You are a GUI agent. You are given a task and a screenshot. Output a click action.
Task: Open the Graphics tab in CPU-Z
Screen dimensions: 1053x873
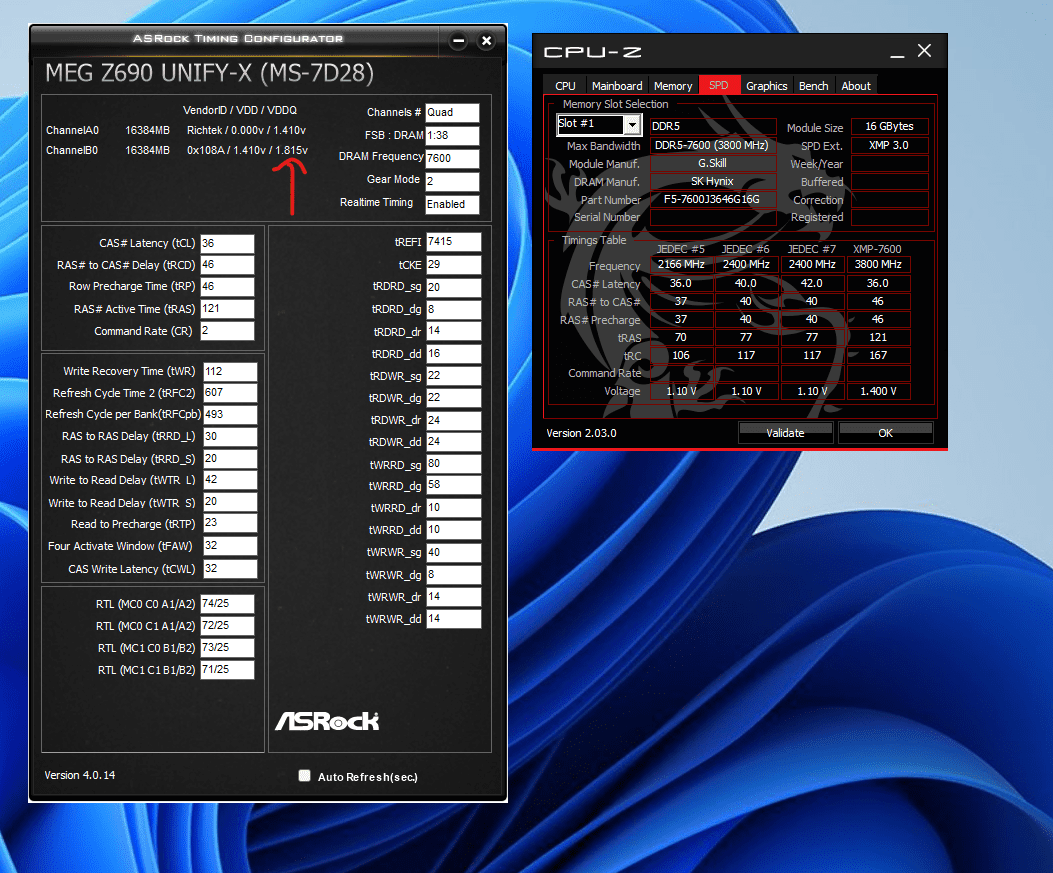tap(766, 86)
